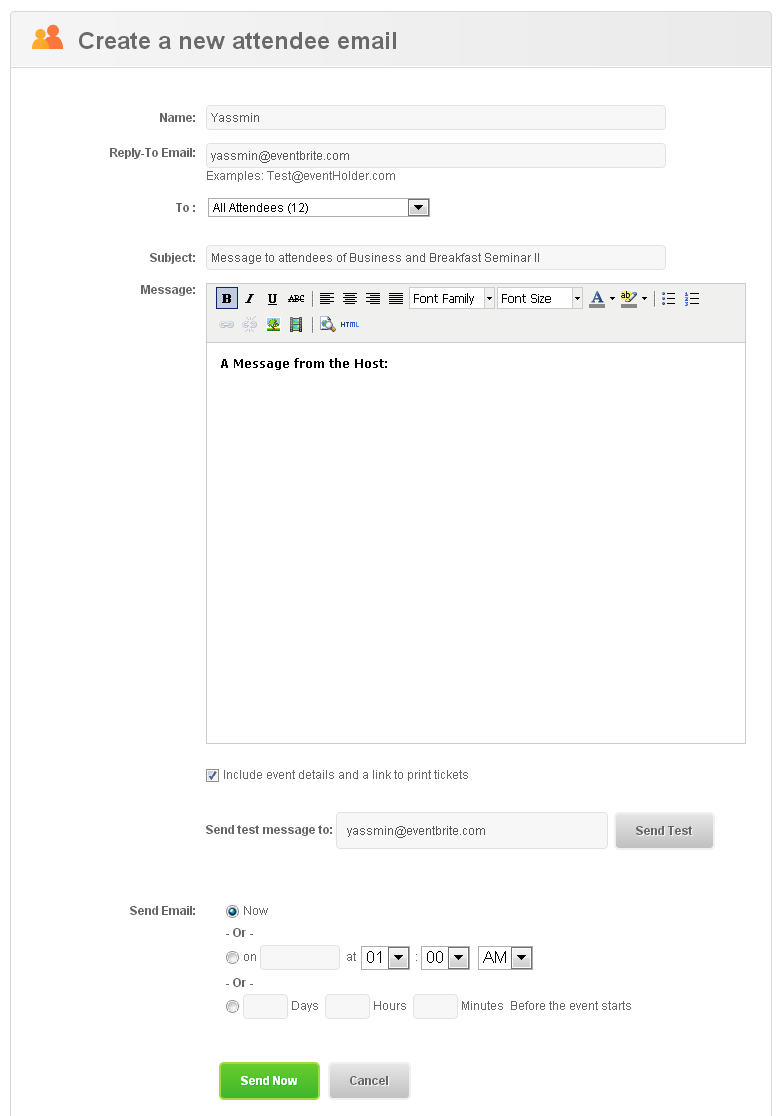Insert an image into the message
Image resolution: width=777 pixels, height=1116 pixels.
pyautogui.click(x=273, y=325)
